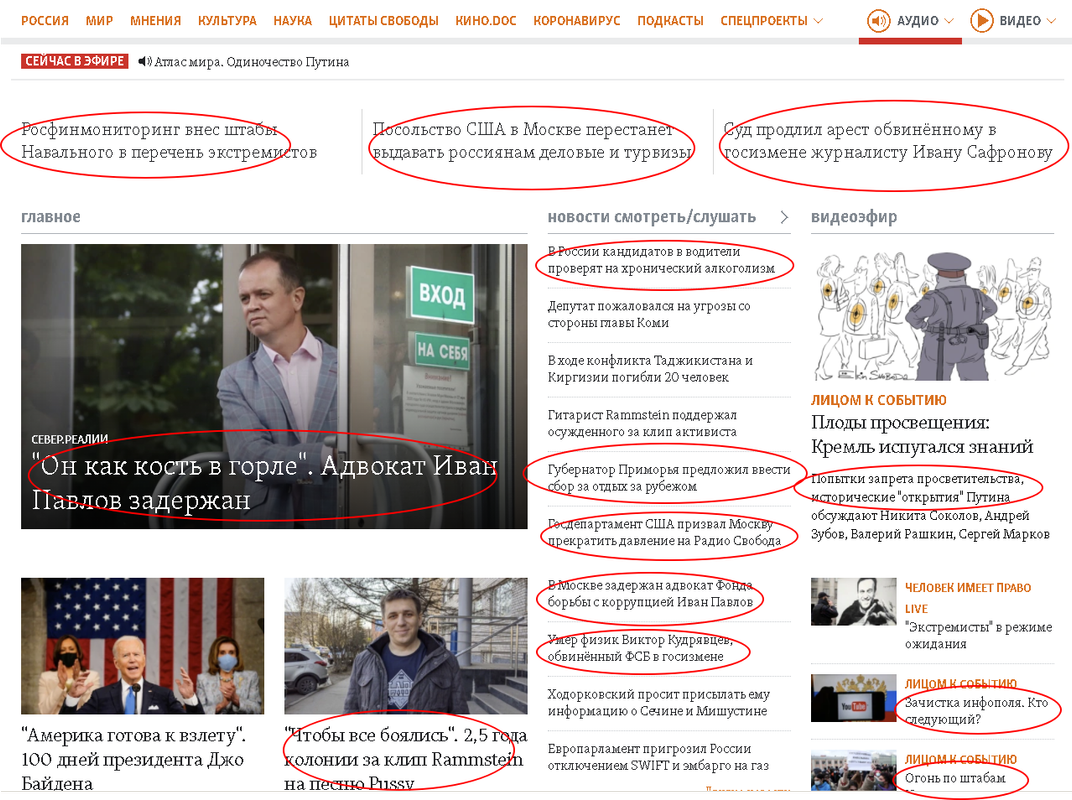Expand the АУДИО dropdown chevron
Screen dimensions: 1072x800
pos(949,21)
